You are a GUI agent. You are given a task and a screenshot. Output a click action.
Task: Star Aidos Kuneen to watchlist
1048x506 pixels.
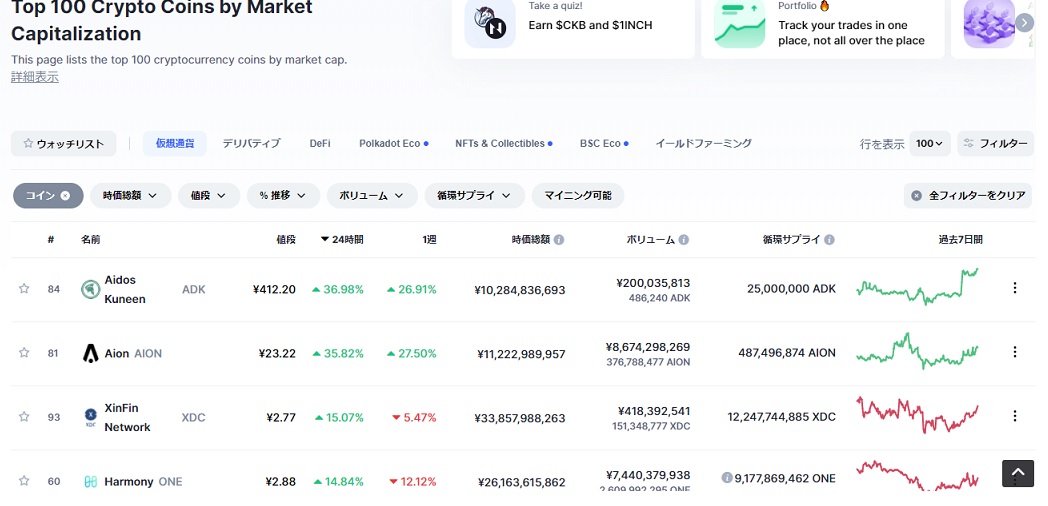pos(24,289)
